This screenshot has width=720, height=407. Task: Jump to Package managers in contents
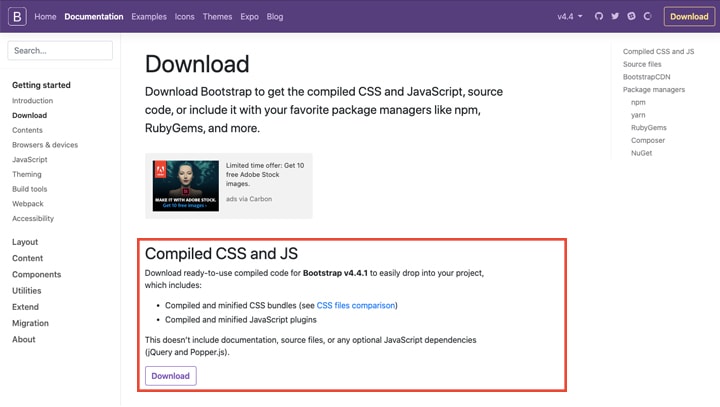[x=654, y=90]
